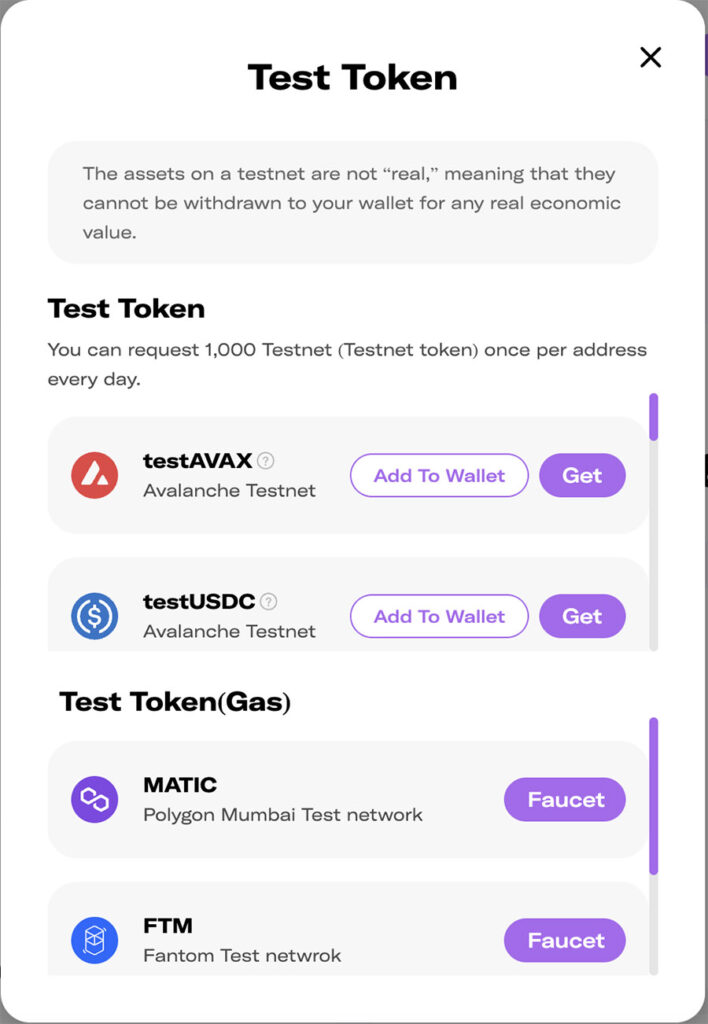Click the Fantom icon beside FTM
Viewport: 708px width, 1024px height.
(x=93, y=939)
